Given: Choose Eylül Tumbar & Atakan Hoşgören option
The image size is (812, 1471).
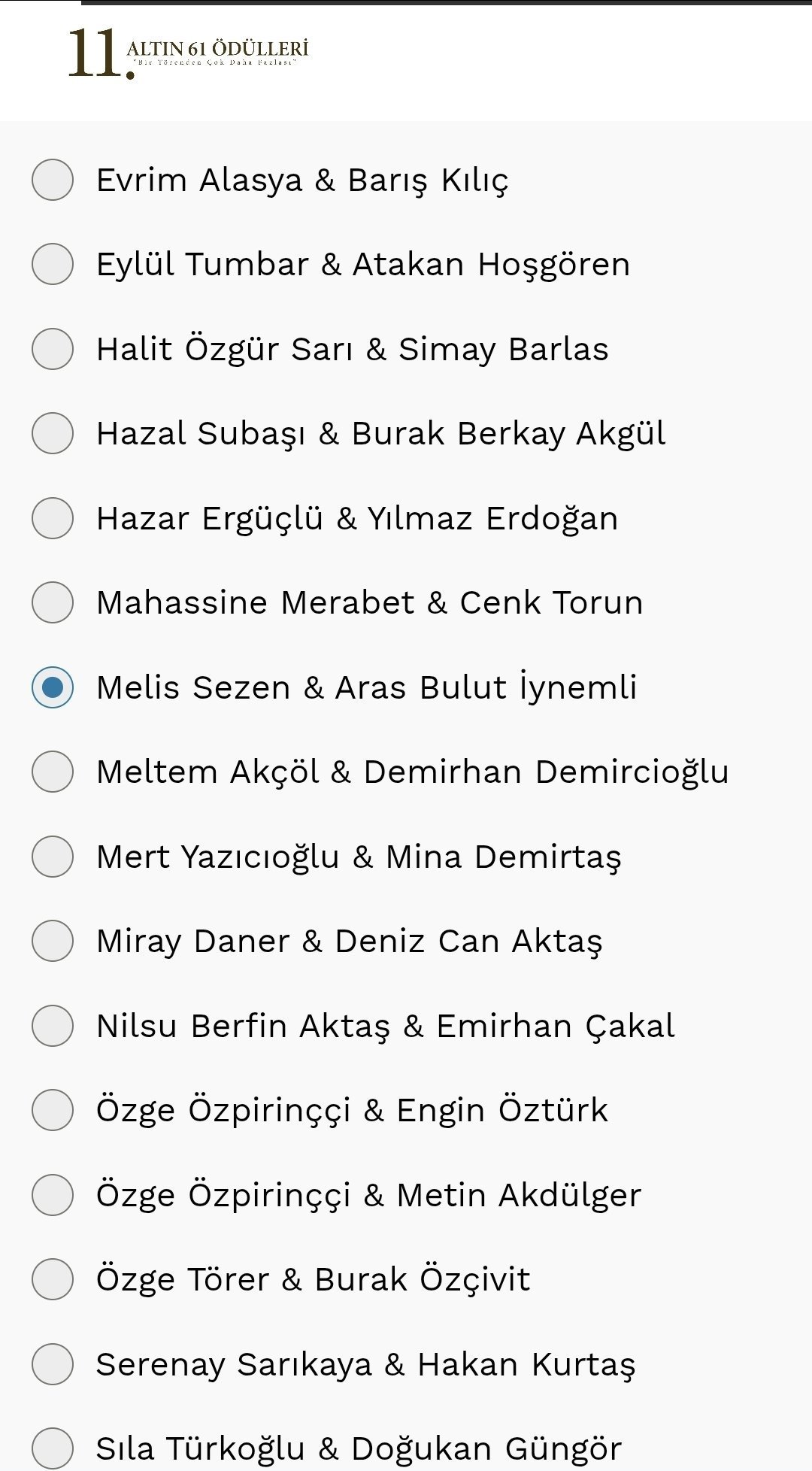Looking at the screenshot, I should (x=53, y=264).
